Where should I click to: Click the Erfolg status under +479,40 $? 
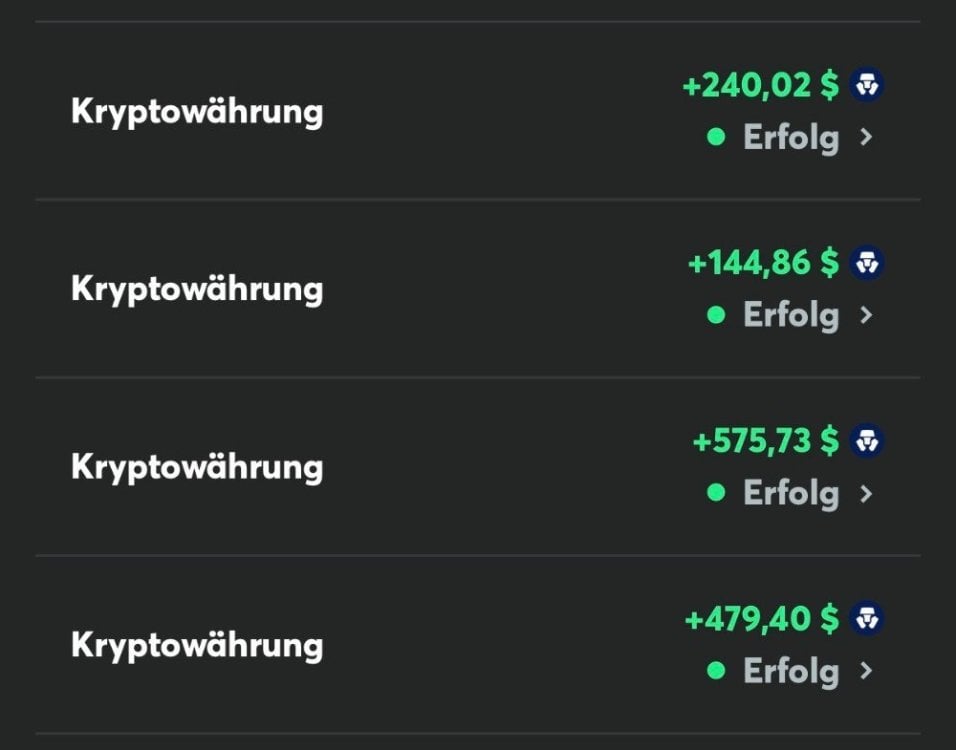[x=790, y=671]
